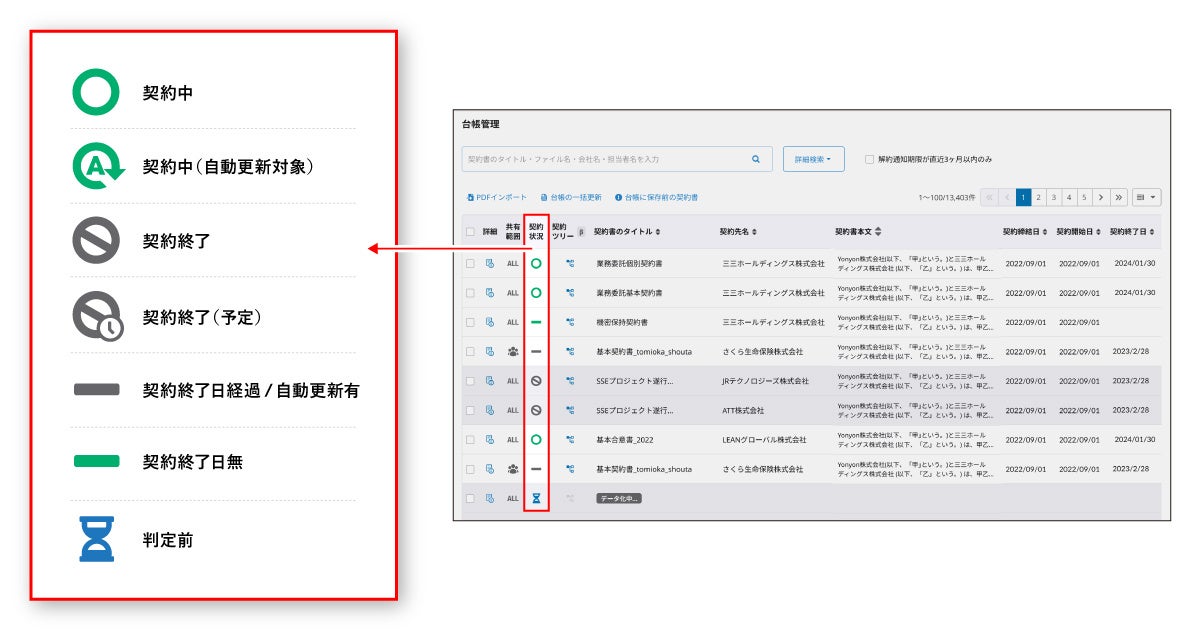
Task: Click the データ化中 badge
Action: click(619, 497)
